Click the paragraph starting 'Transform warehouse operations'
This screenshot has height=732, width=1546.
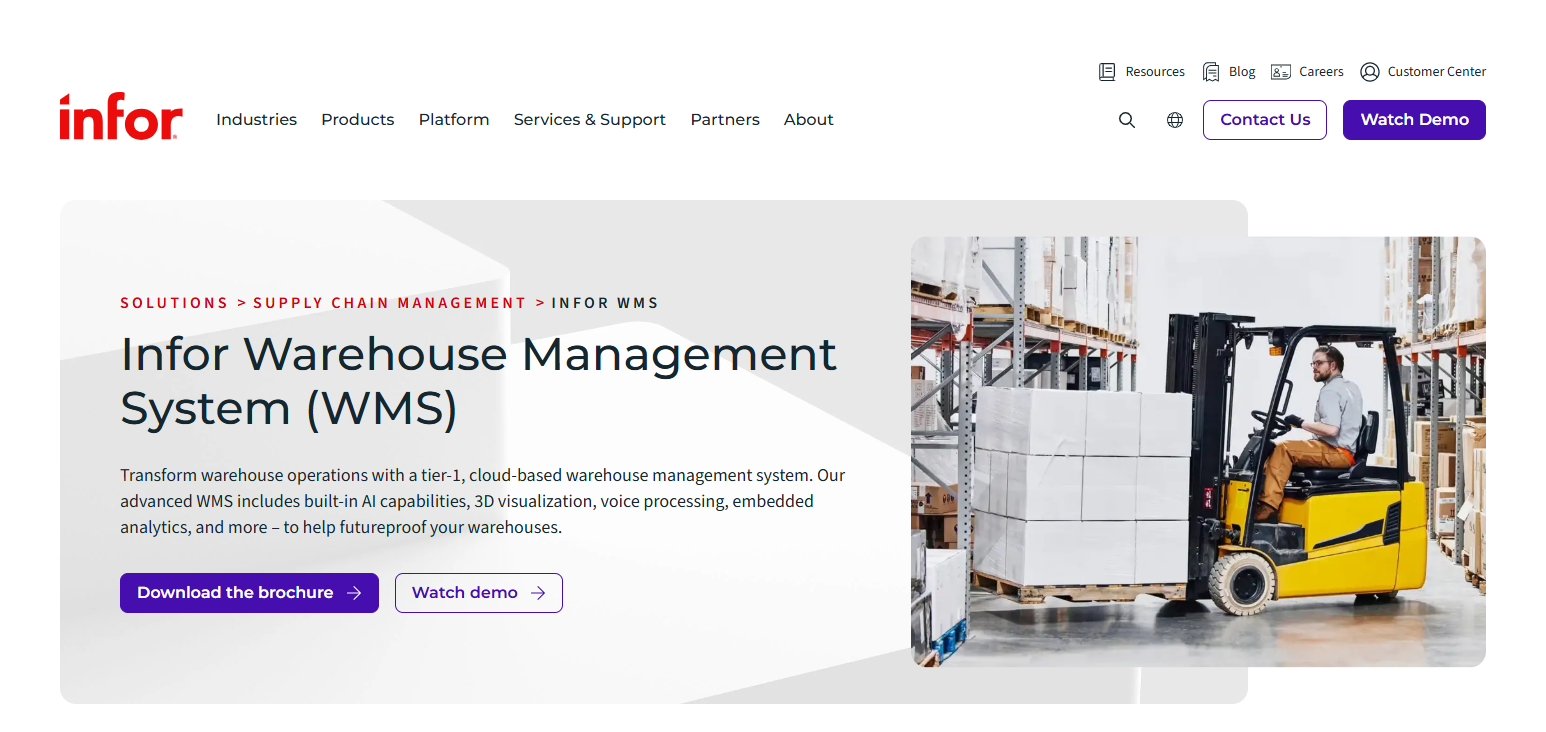tap(483, 501)
